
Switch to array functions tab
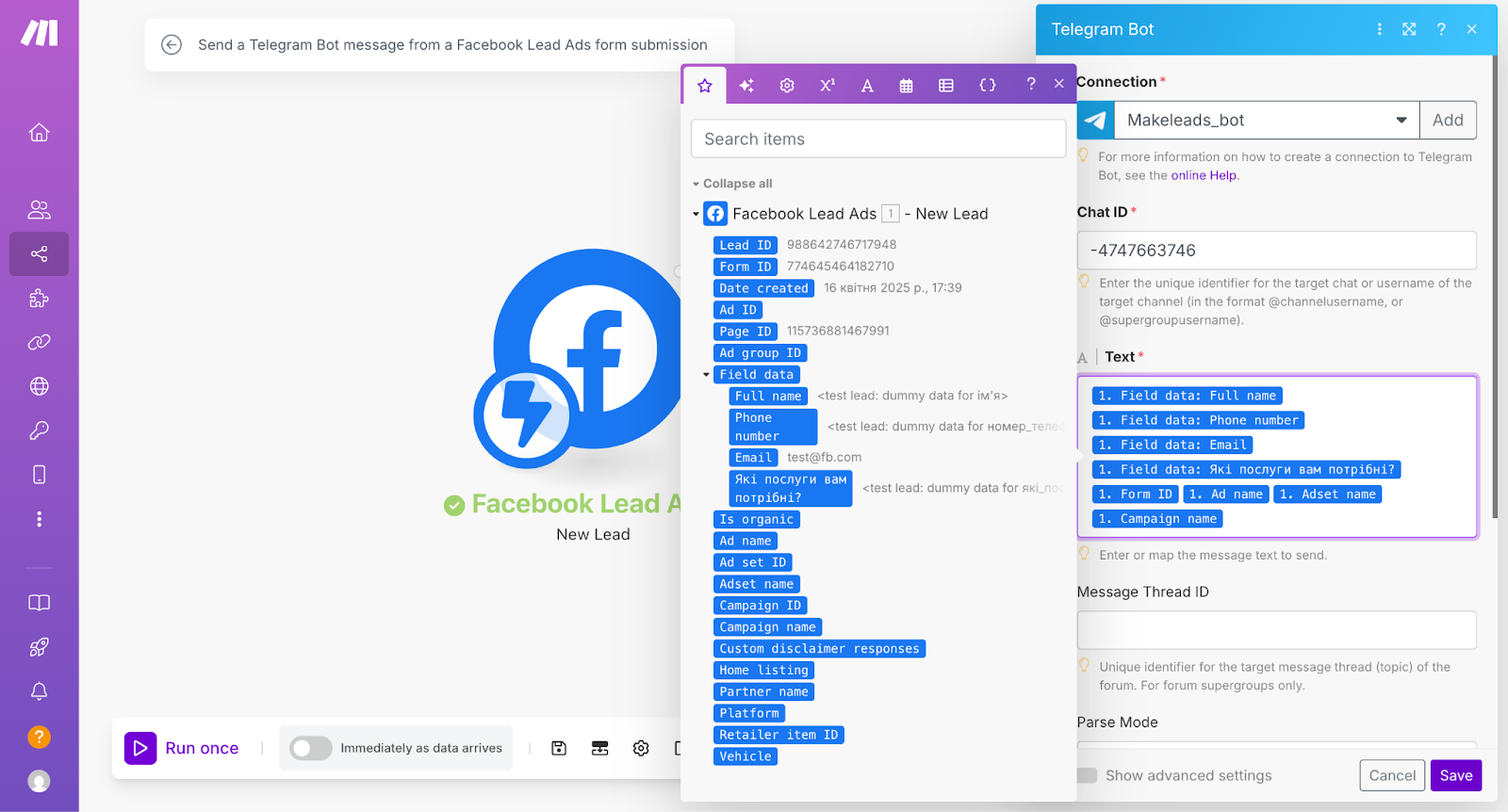tap(946, 86)
